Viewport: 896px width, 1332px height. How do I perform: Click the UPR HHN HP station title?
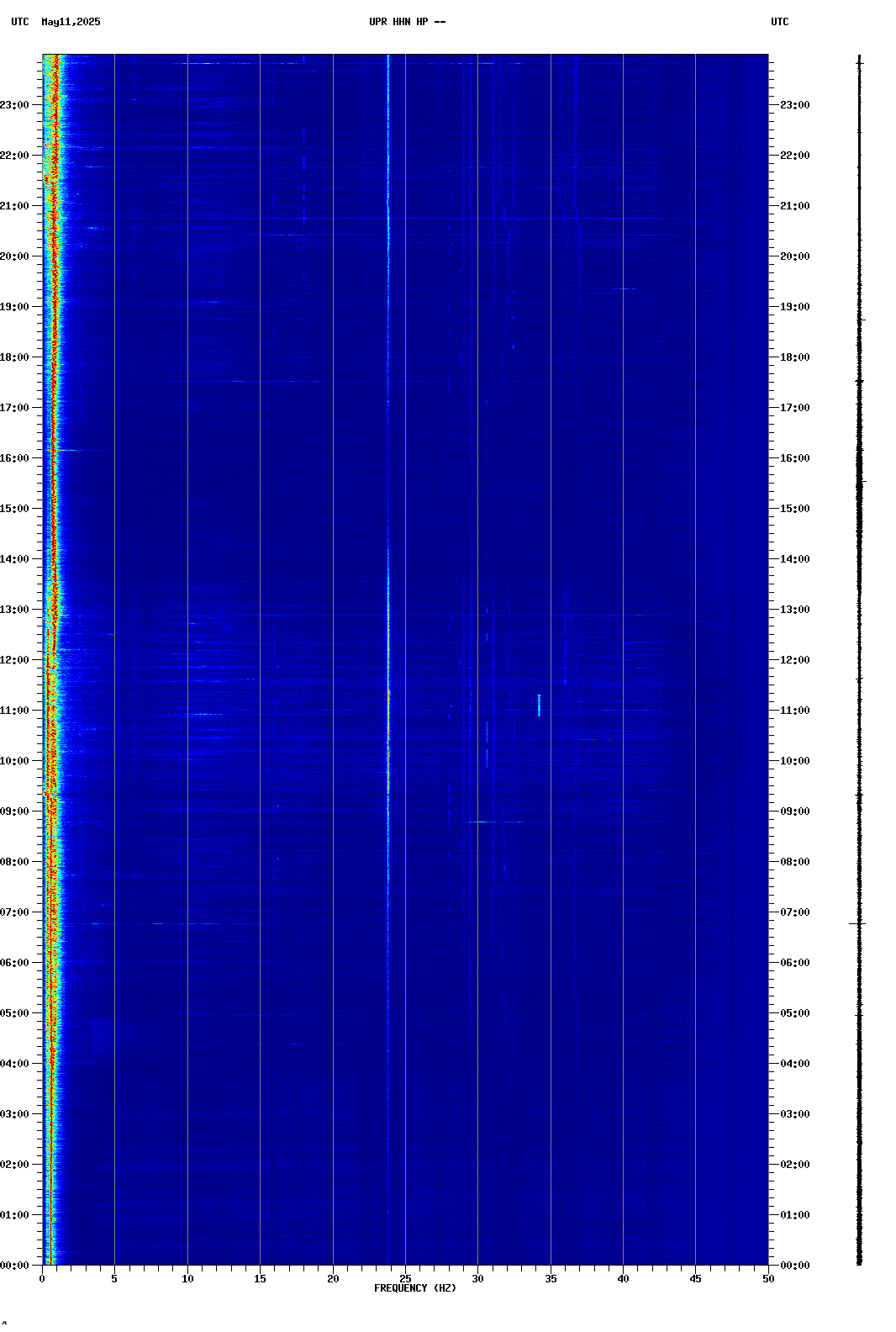point(407,22)
